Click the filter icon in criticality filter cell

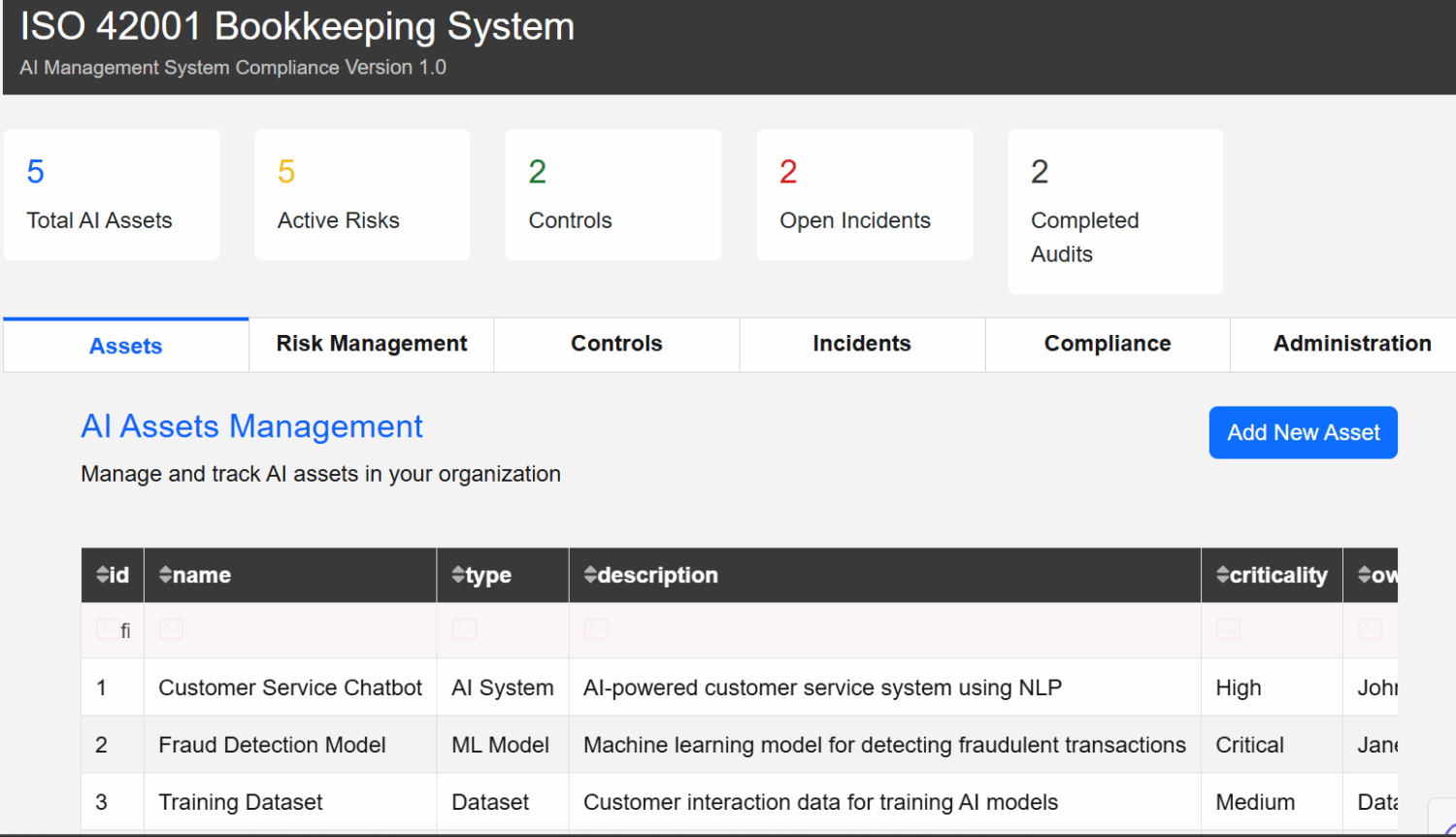1228,629
